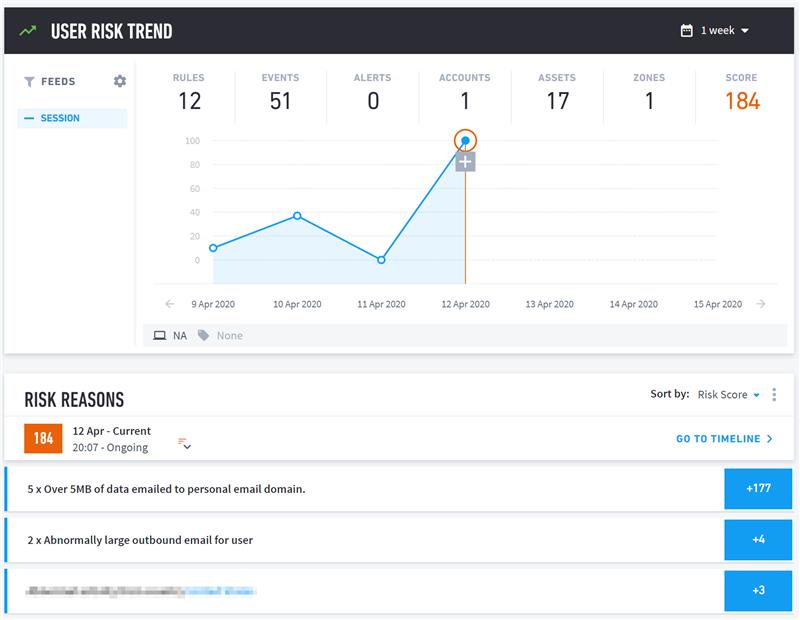Select the 10 Apr 2020 data point
The width and height of the screenshot is (800, 620).
[297, 216]
